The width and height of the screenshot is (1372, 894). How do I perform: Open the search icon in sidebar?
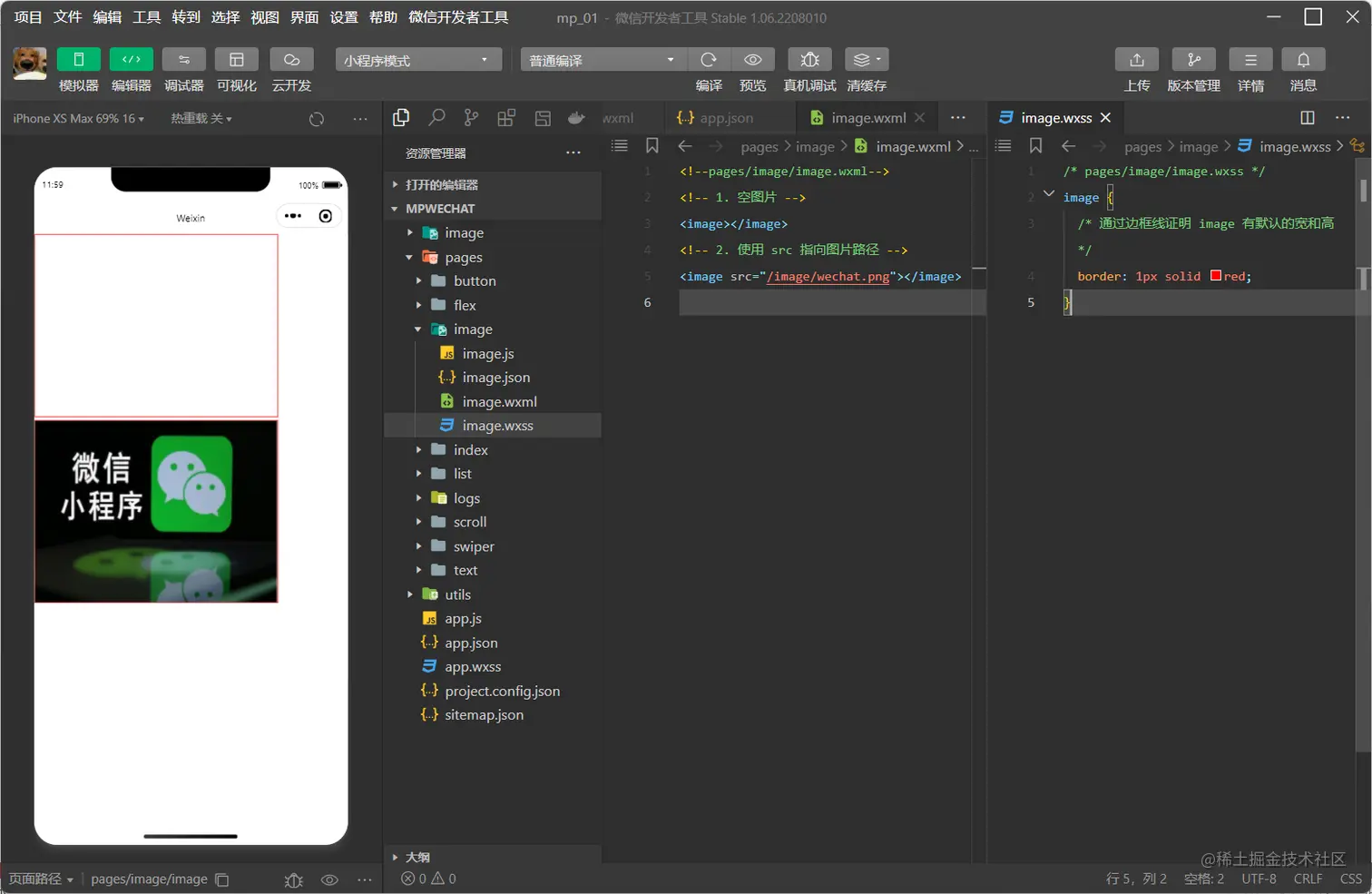coord(436,118)
